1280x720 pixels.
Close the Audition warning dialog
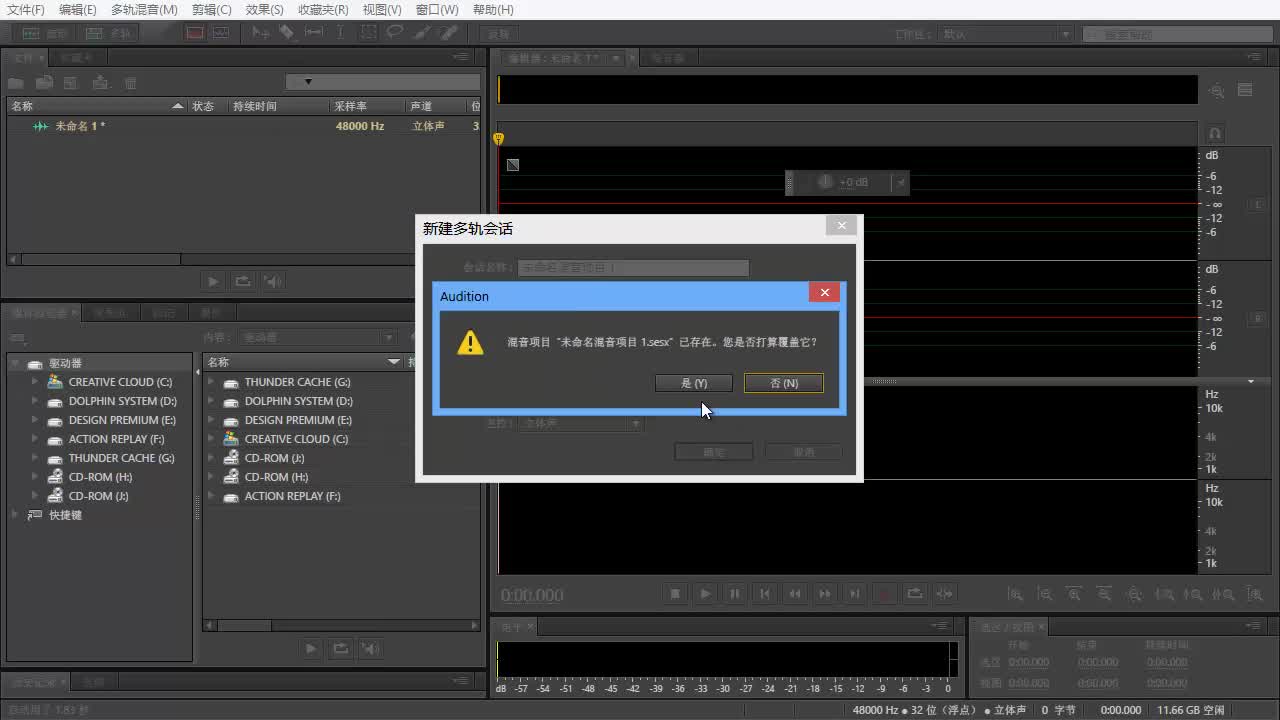tap(824, 292)
